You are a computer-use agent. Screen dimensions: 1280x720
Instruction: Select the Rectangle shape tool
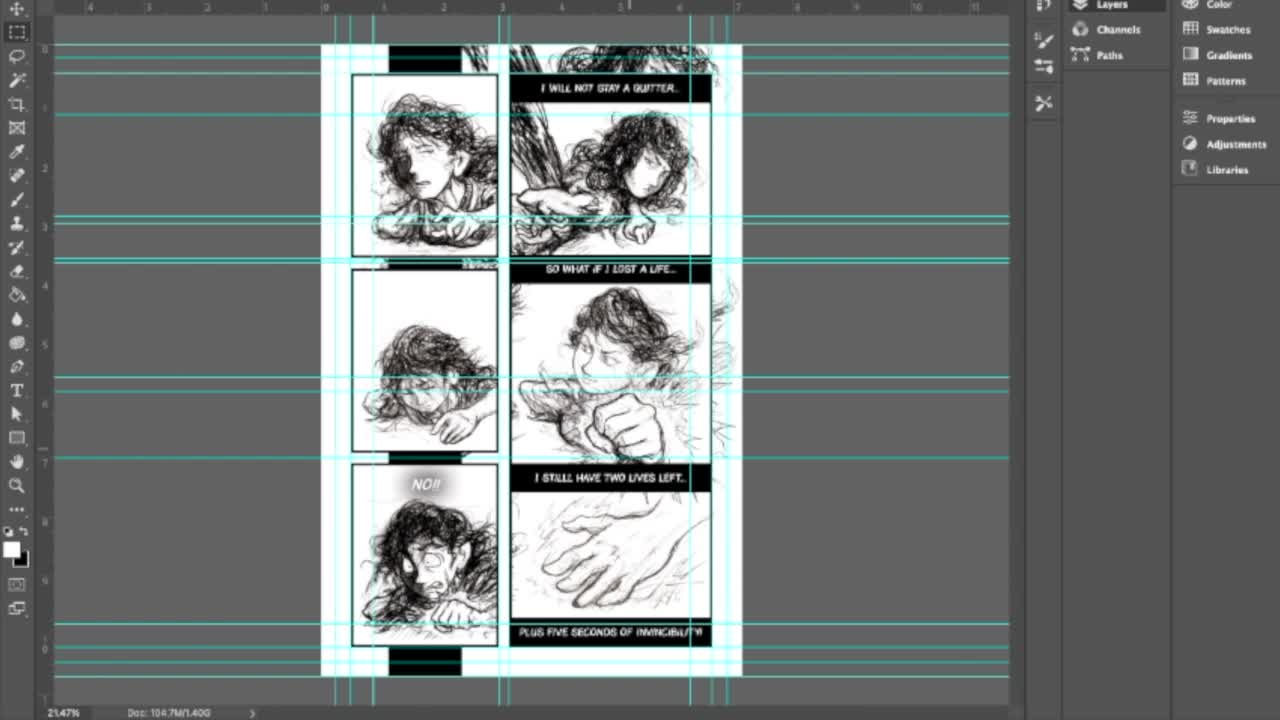point(17,438)
